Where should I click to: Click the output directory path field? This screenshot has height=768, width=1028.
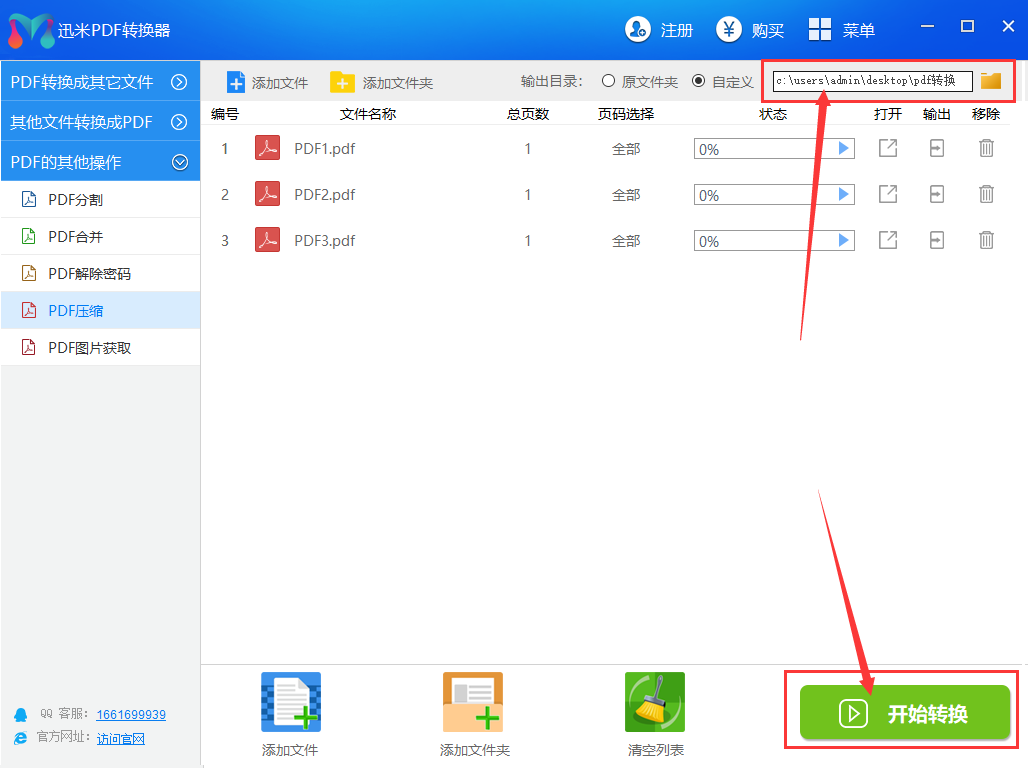pyautogui.click(x=872, y=81)
